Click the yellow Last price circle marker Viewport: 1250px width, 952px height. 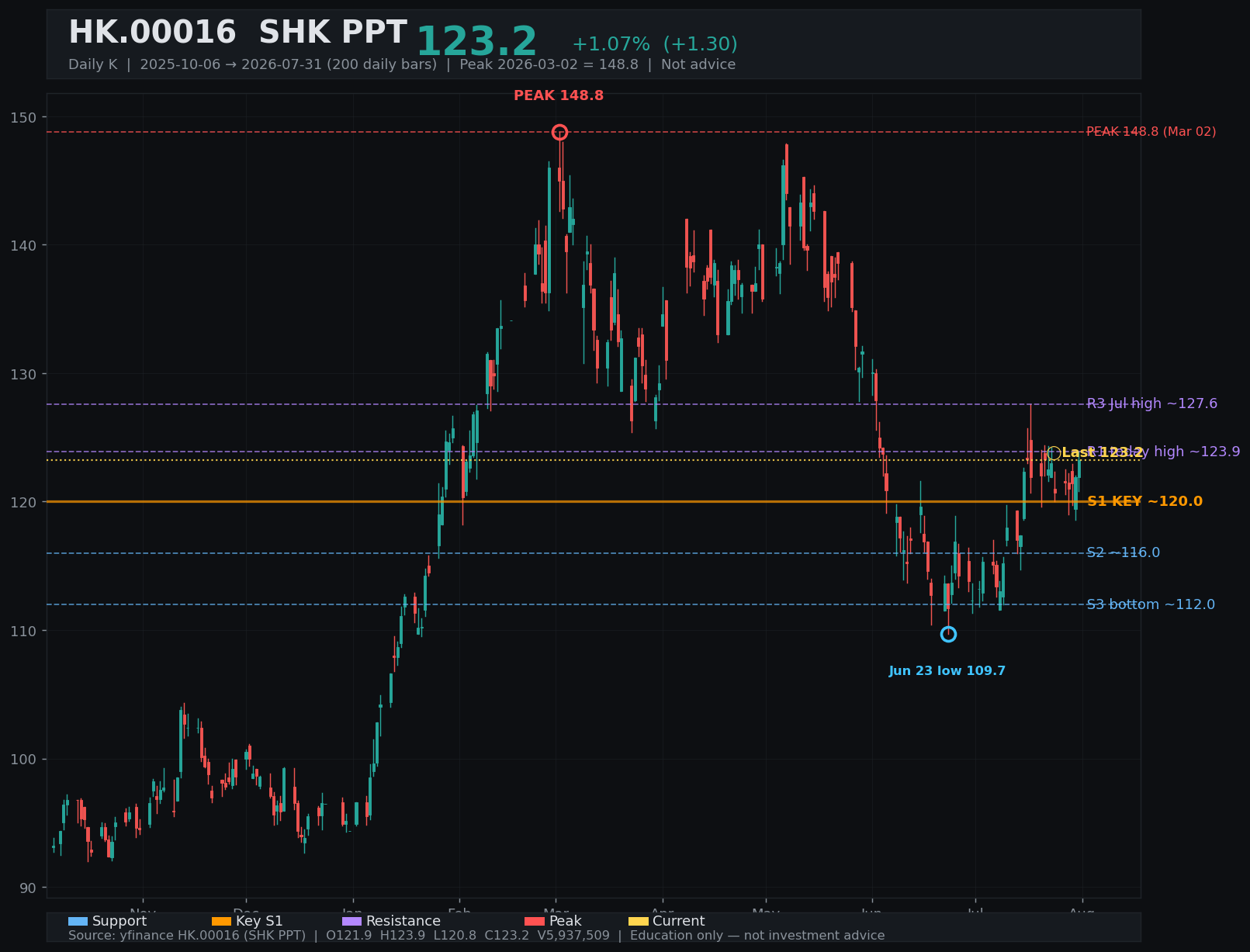pos(1054,453)
